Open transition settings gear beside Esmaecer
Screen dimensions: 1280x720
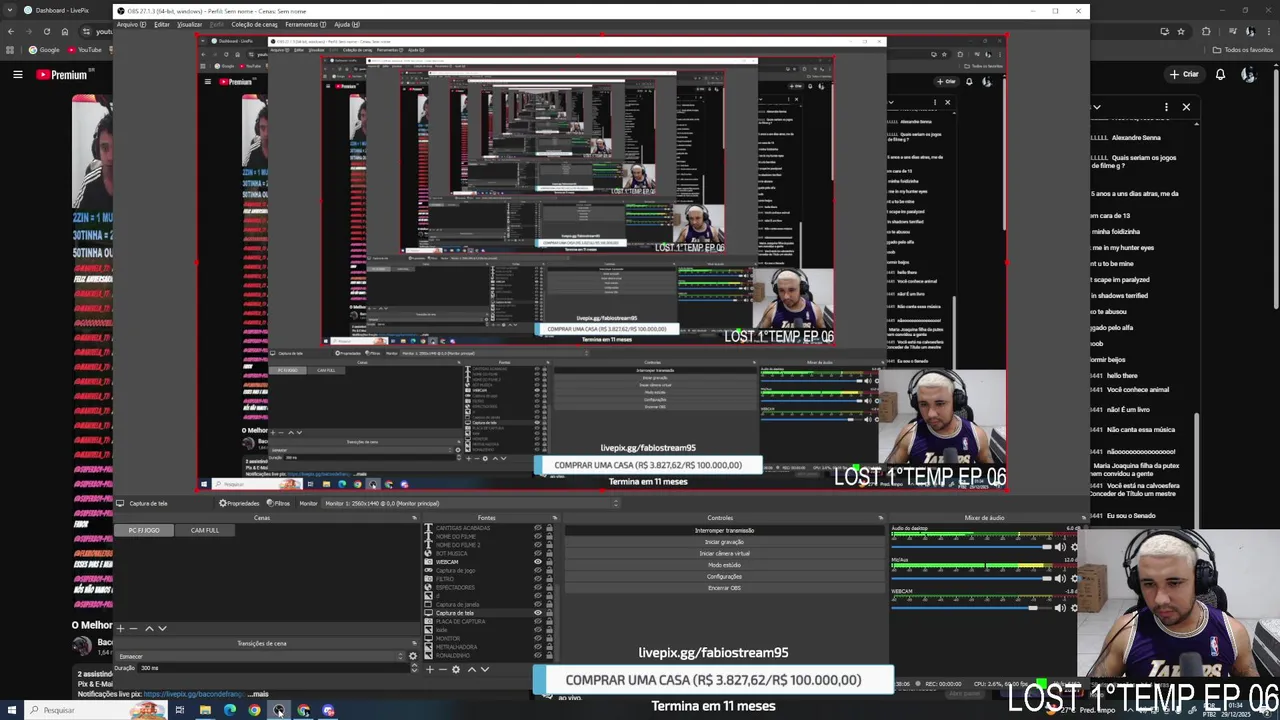point(412,656)
